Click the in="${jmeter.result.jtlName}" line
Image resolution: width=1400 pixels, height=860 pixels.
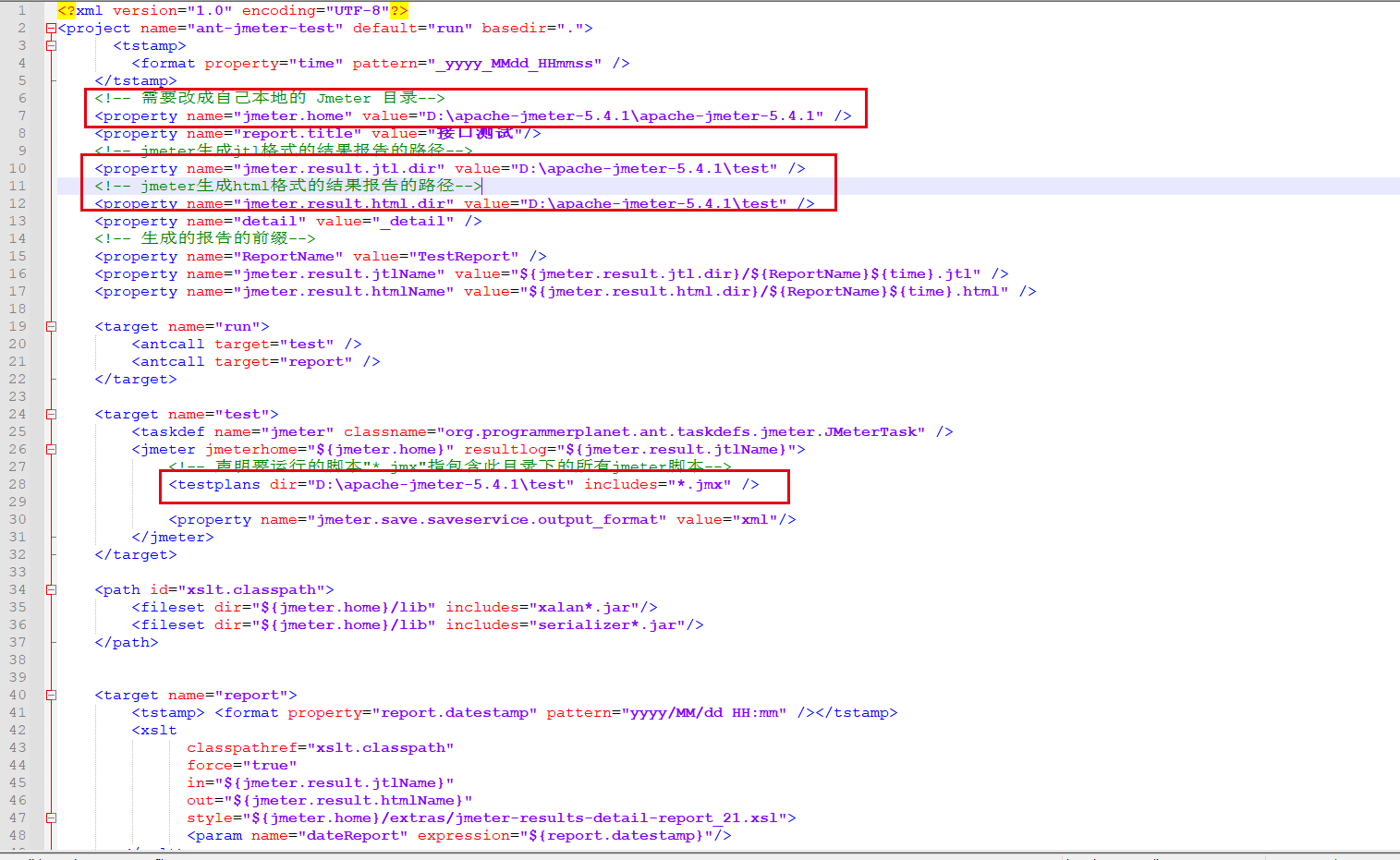(x=320, y=782)
